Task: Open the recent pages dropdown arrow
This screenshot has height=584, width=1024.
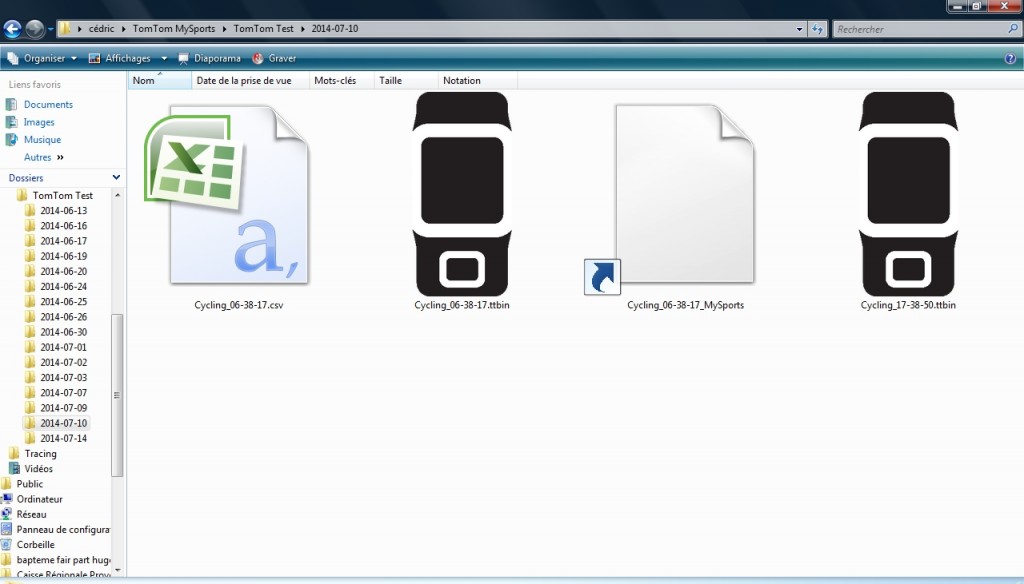Action: 50,29
